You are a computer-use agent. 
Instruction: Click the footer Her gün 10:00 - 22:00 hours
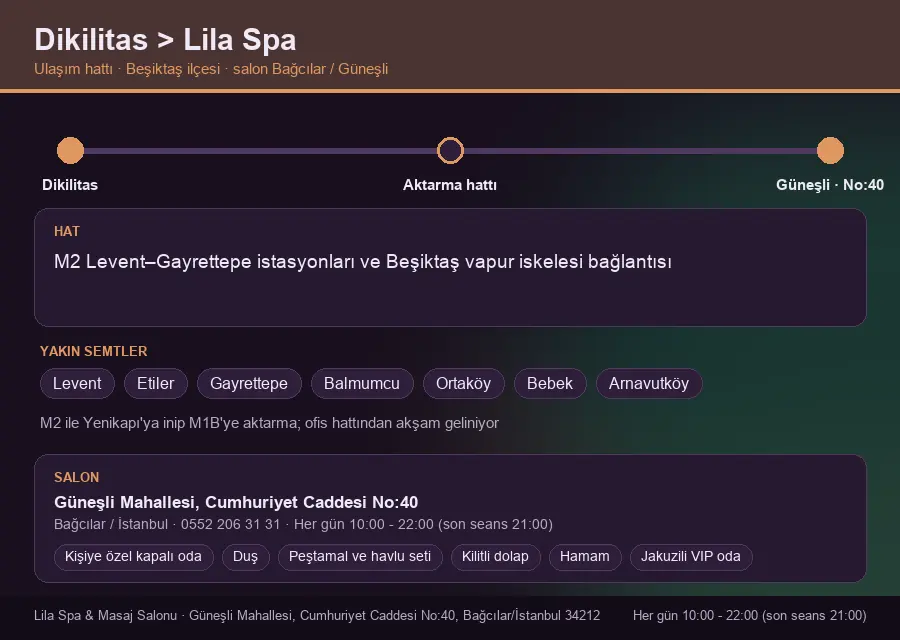coord(750,616)
